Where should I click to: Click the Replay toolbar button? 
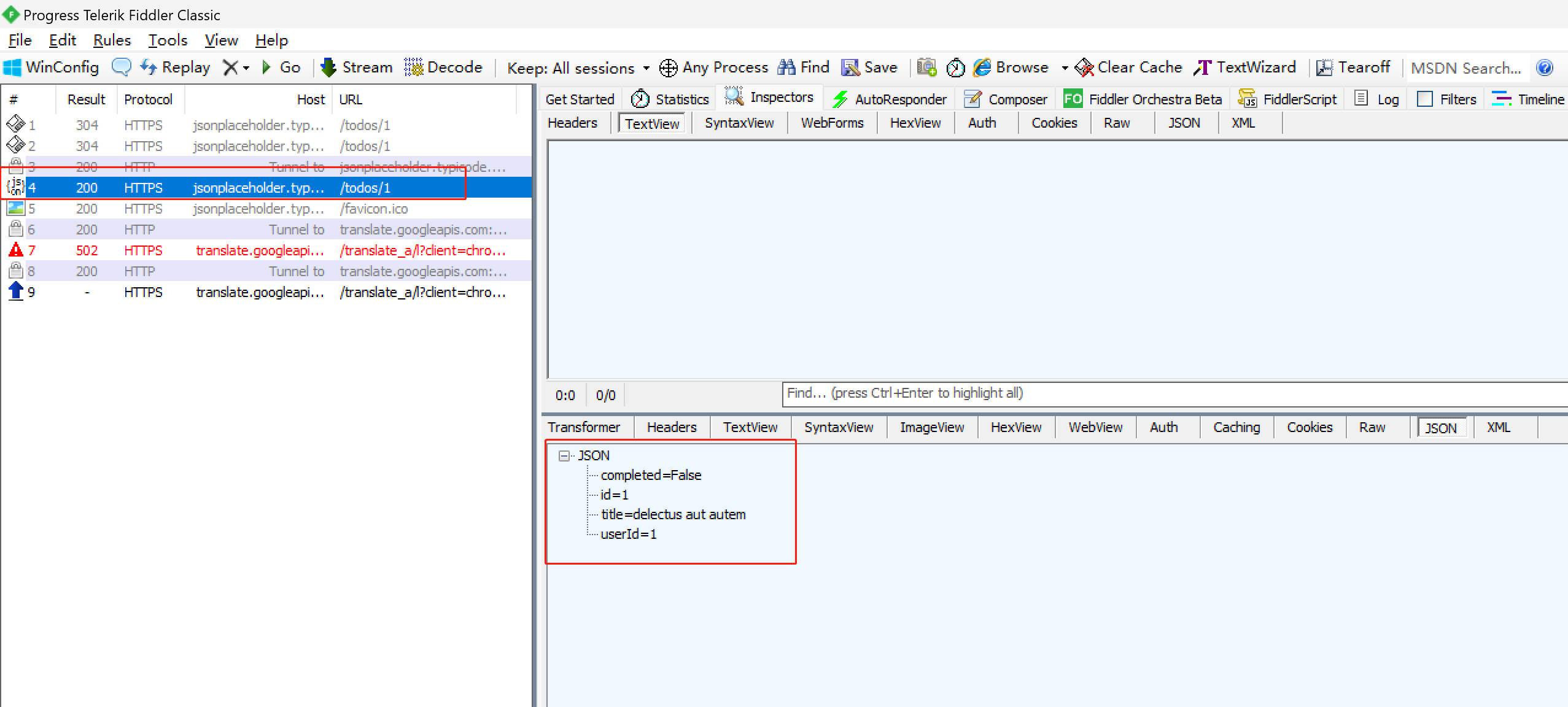[x=176, y=68]
